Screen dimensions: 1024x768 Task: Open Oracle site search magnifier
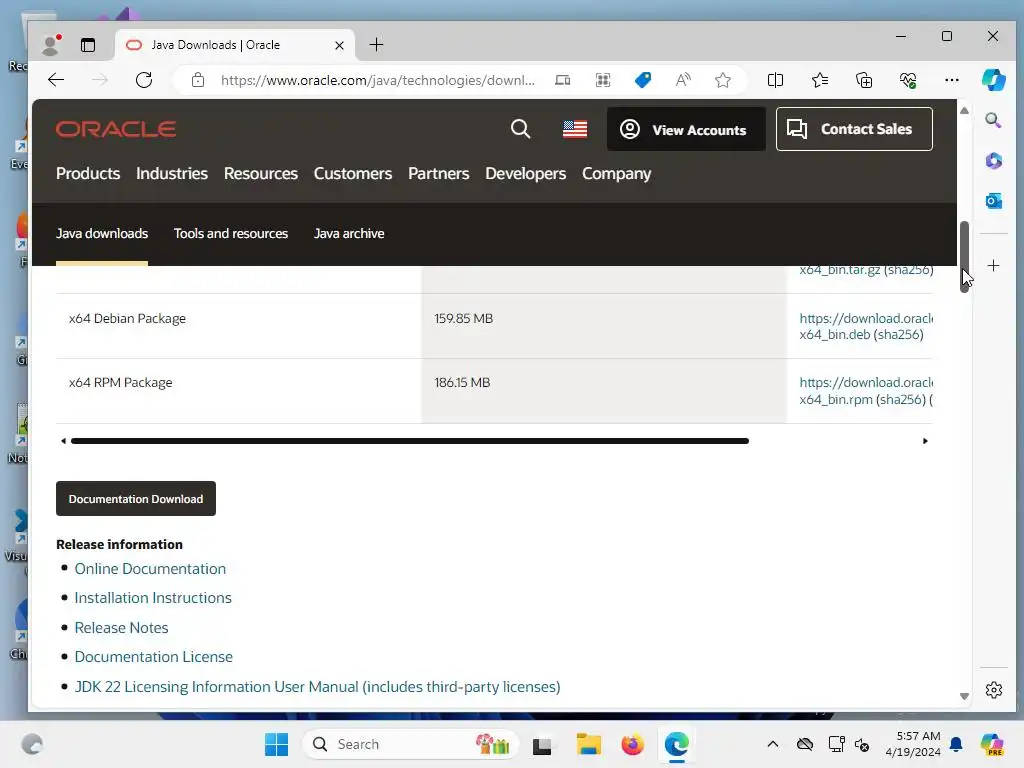point(520,129)
